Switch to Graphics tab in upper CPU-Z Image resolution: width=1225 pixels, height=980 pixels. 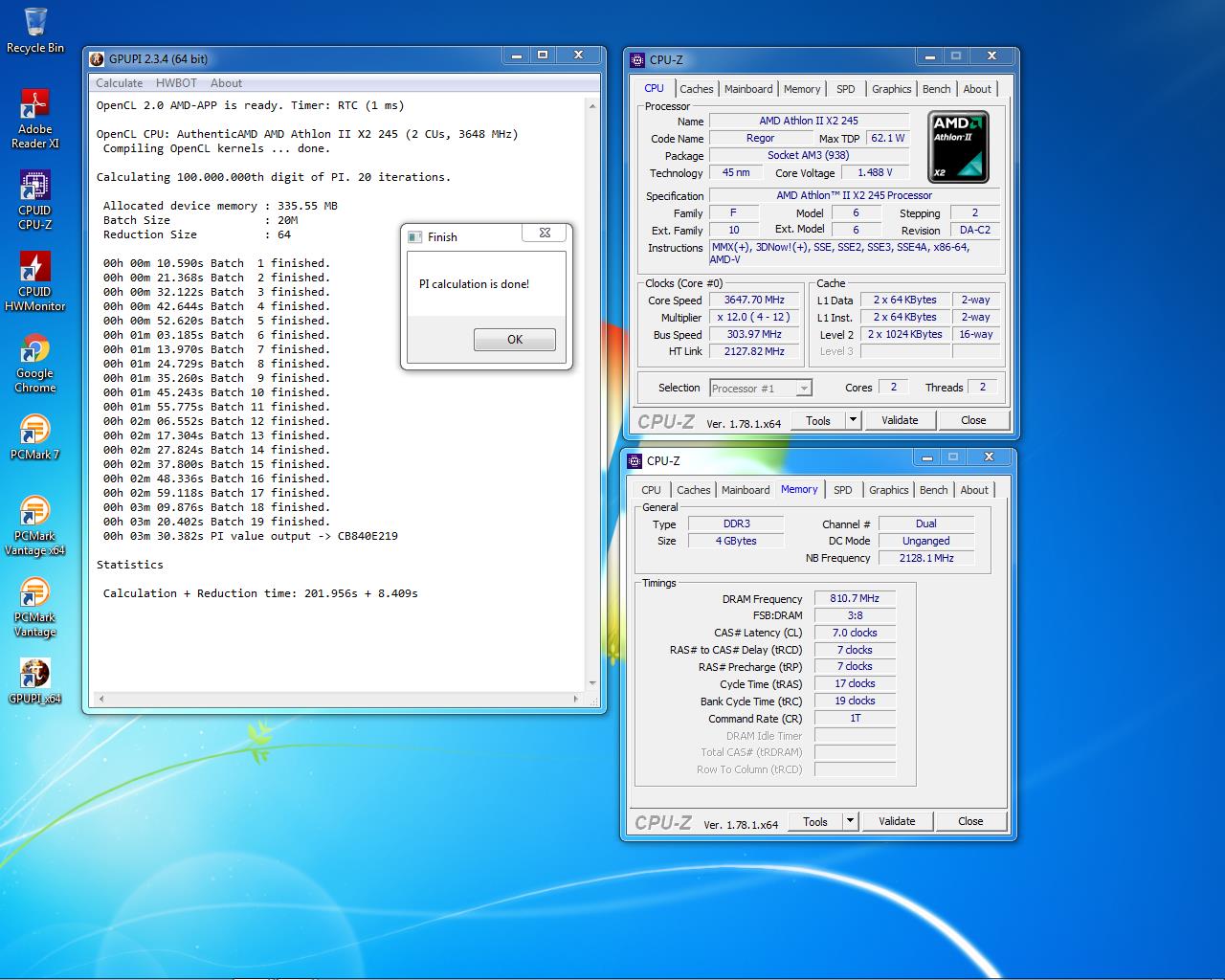(891, 89)
